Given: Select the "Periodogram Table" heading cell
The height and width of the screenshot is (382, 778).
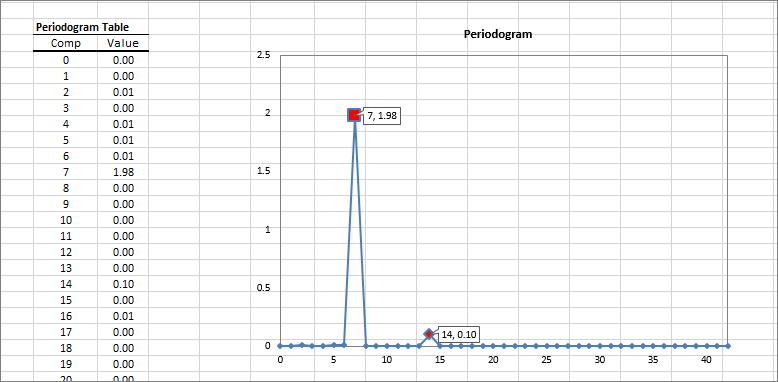Looking at the screenshot, I should [82, 27].
